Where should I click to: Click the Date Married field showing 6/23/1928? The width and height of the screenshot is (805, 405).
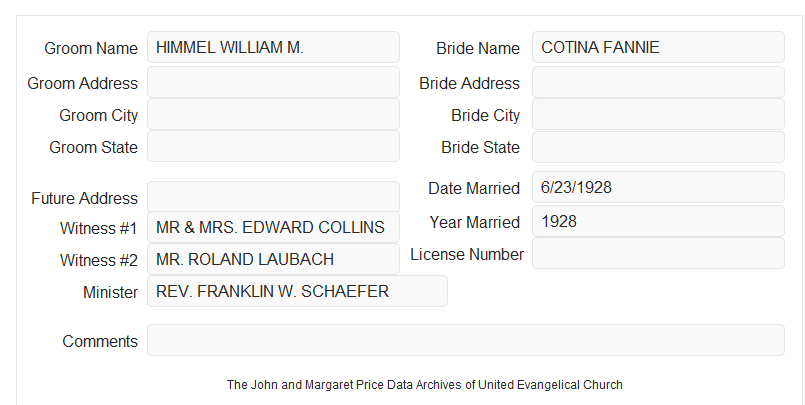click(658, 187)
